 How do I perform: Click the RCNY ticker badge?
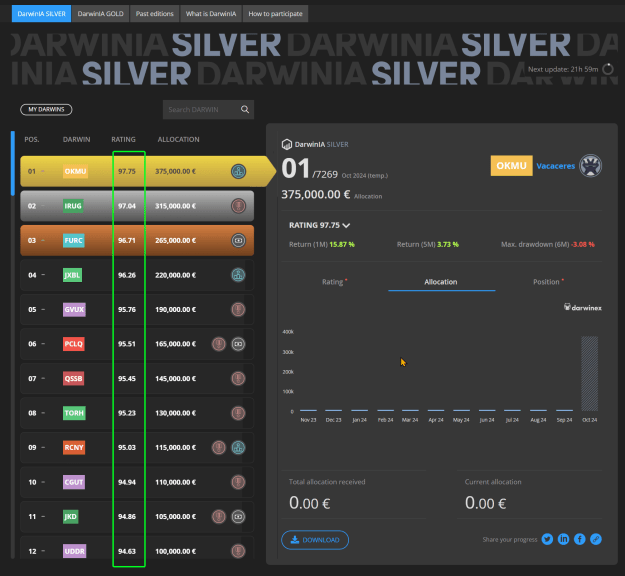(74, 448)
